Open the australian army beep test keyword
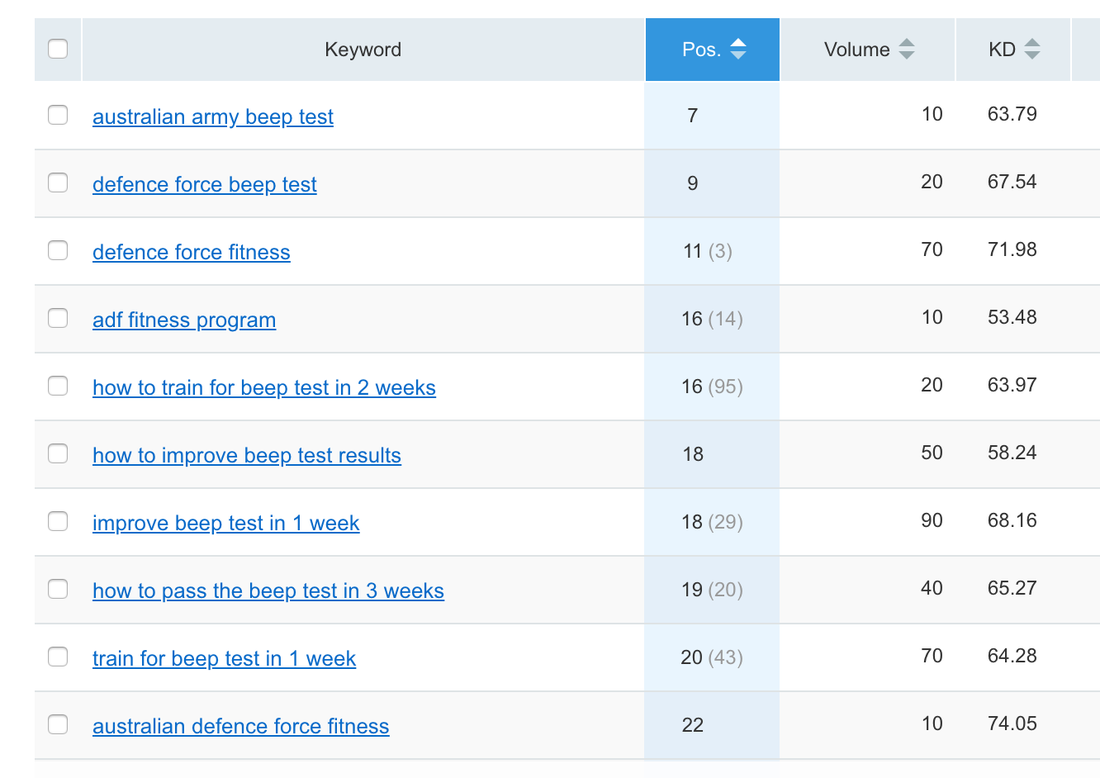Viewport: 1100px width, 778px height. [213, 117]
